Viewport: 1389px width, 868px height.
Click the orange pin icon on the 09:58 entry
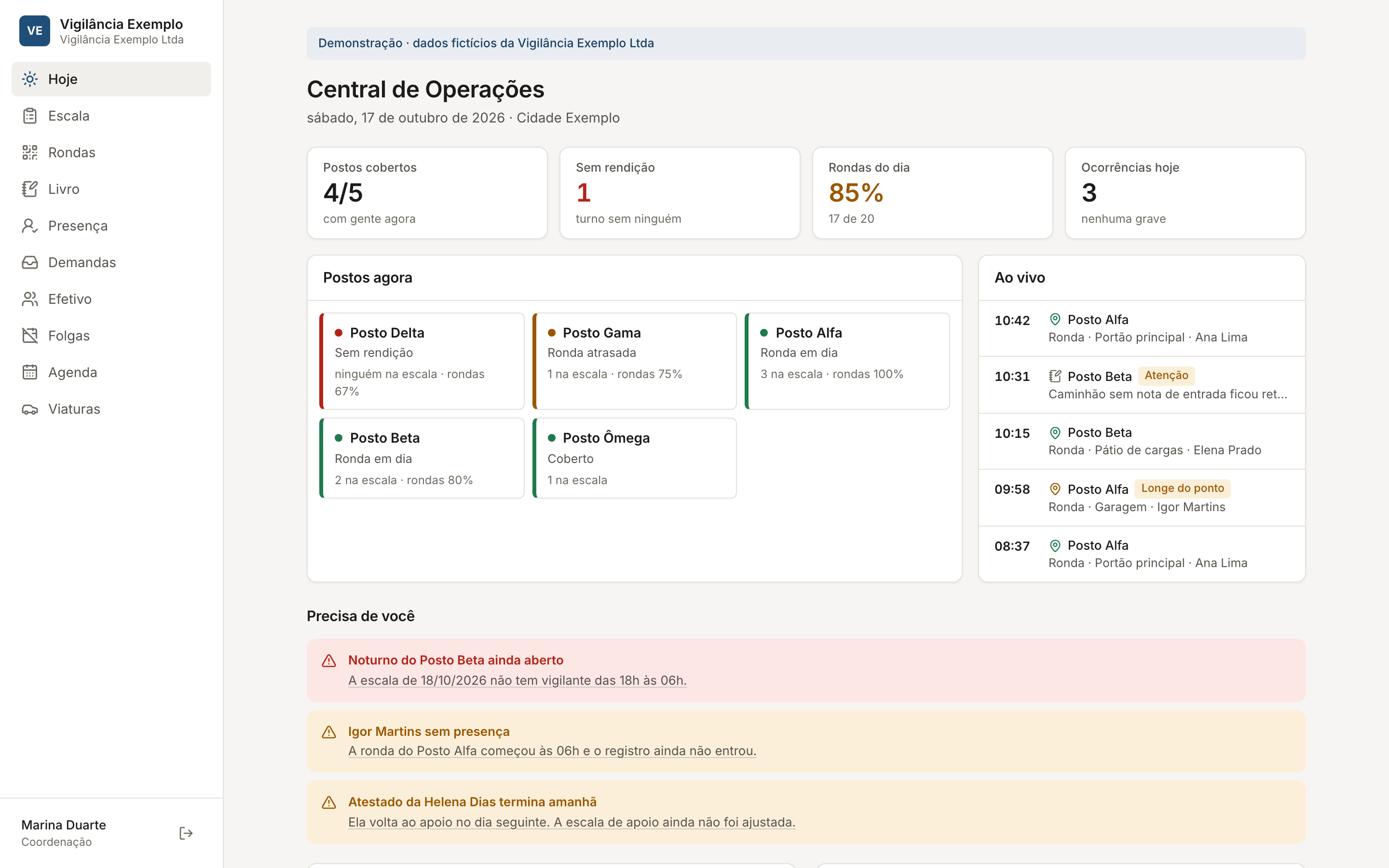coord(1055,489)
